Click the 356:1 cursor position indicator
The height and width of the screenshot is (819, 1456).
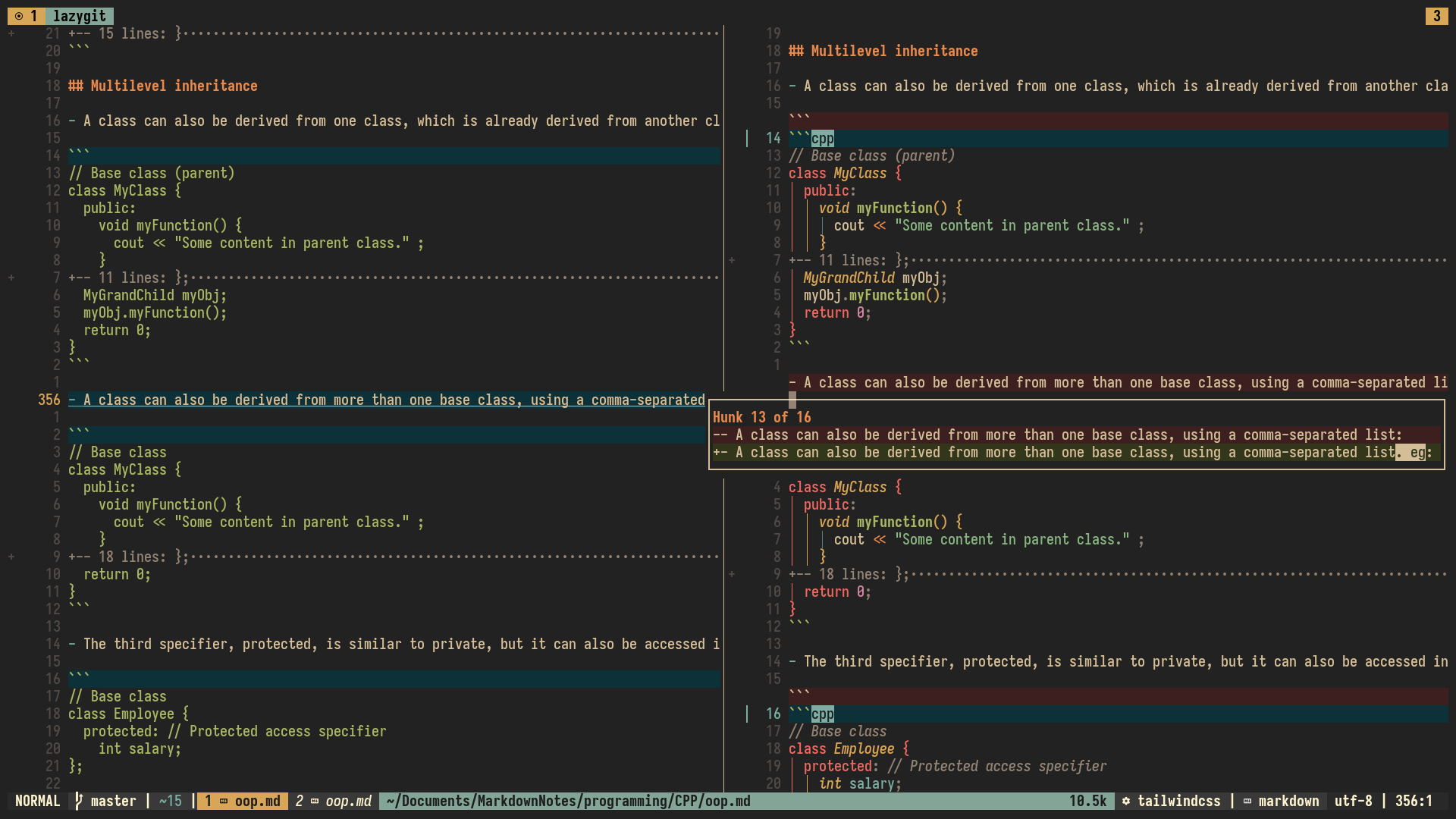(x=1414, y=801)
